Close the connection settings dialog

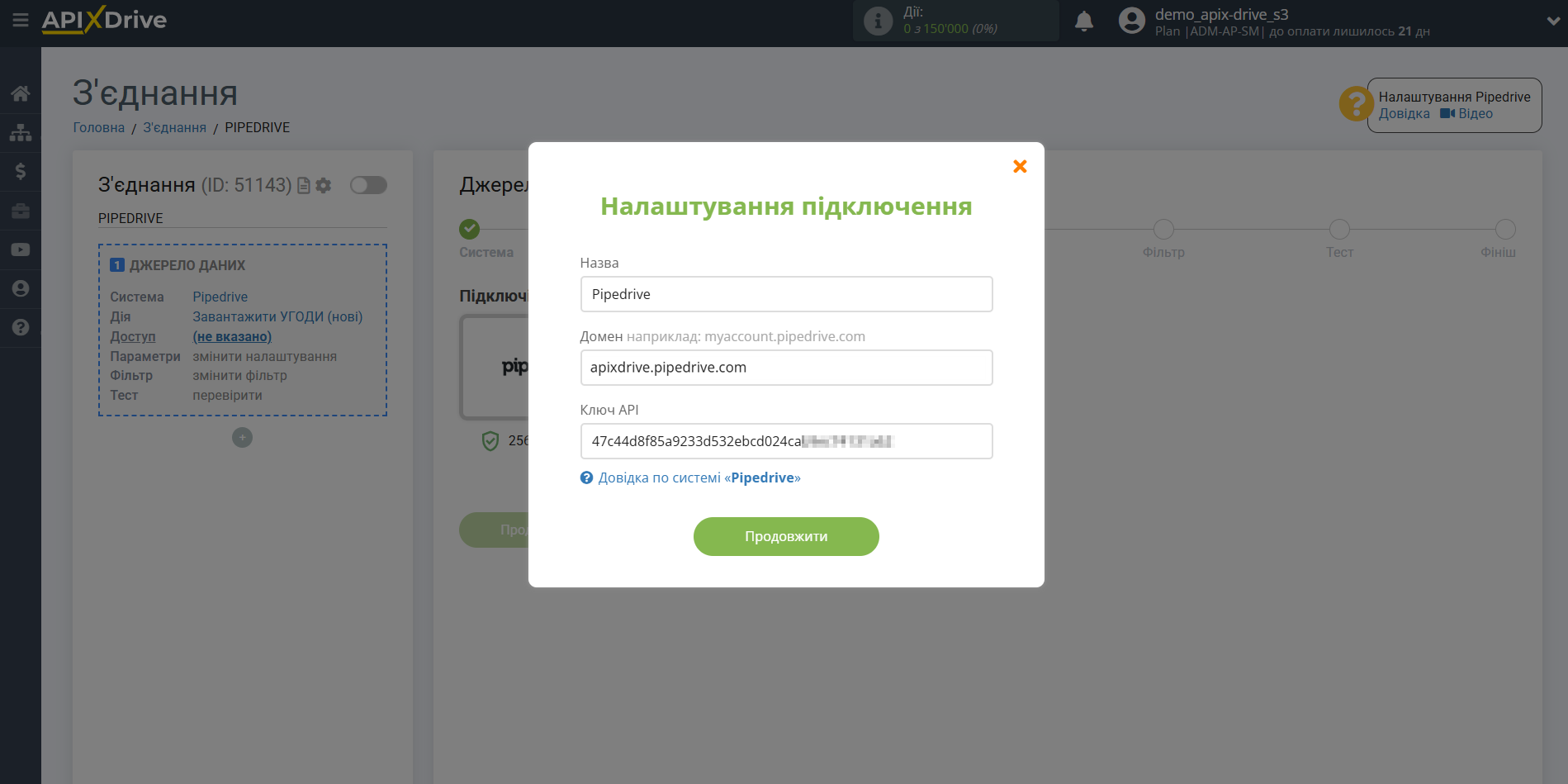click(1020, 167)
